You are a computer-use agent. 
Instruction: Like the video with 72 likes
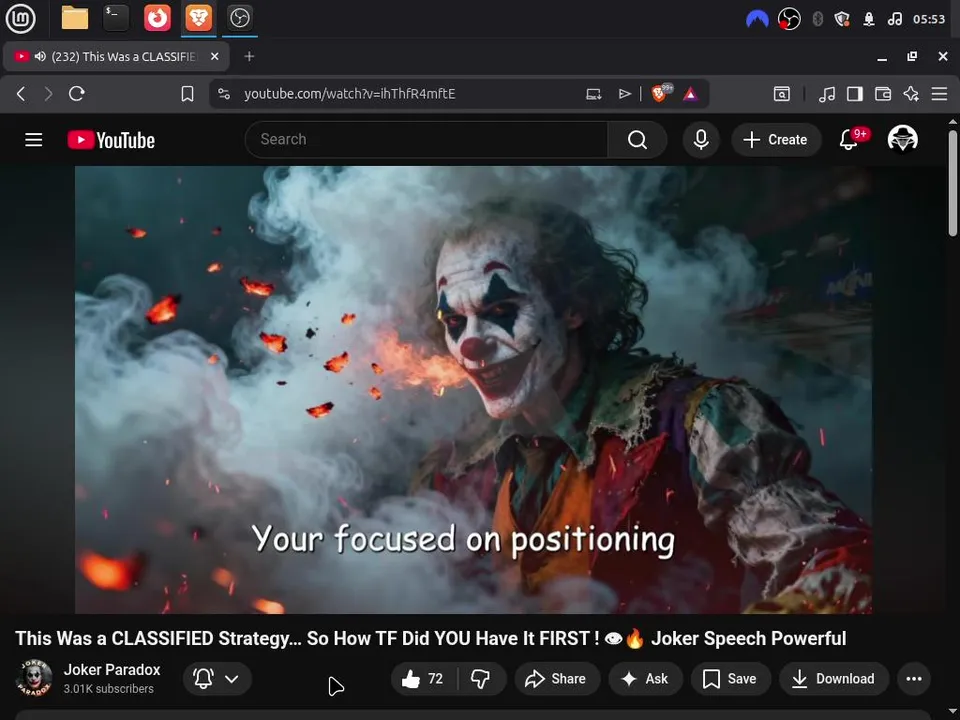[x=424, y=678]
